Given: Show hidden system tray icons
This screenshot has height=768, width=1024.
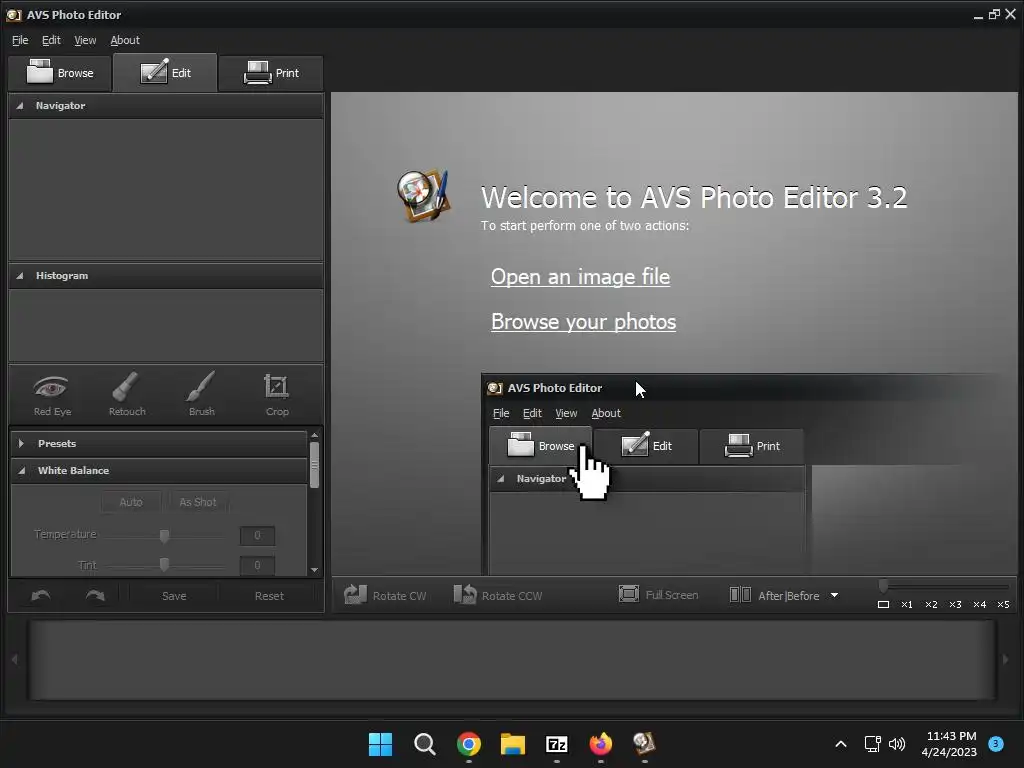Looking at the screenshot, I should (841, 744).
